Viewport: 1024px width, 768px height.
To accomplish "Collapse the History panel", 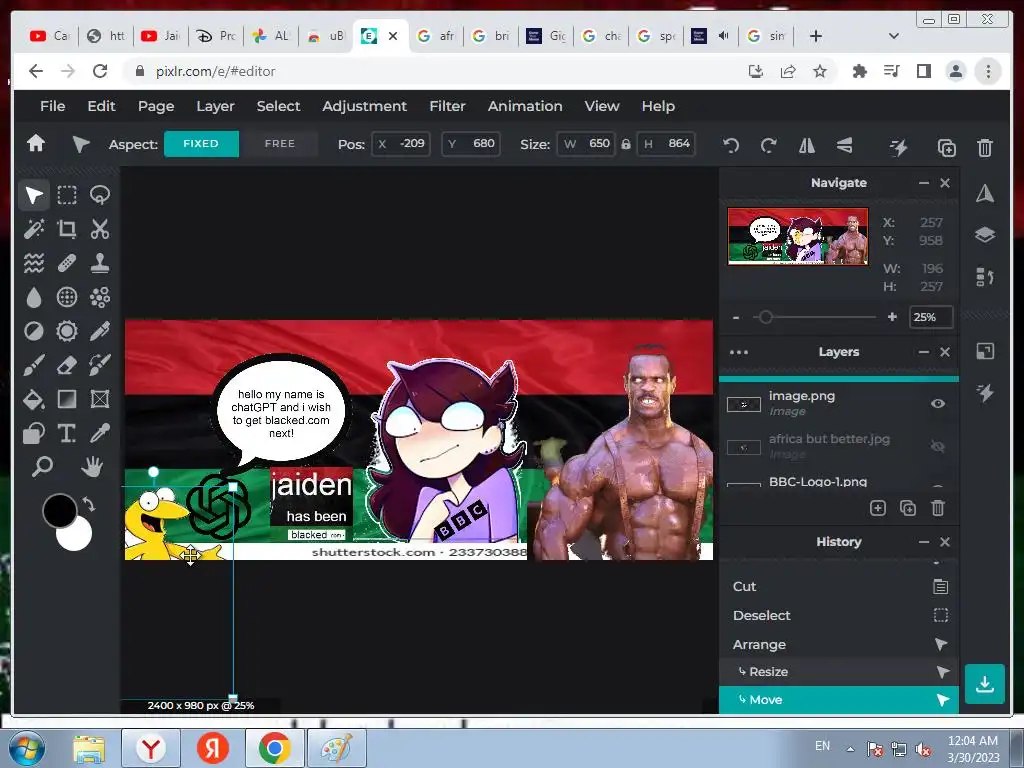I will point(923,542).
